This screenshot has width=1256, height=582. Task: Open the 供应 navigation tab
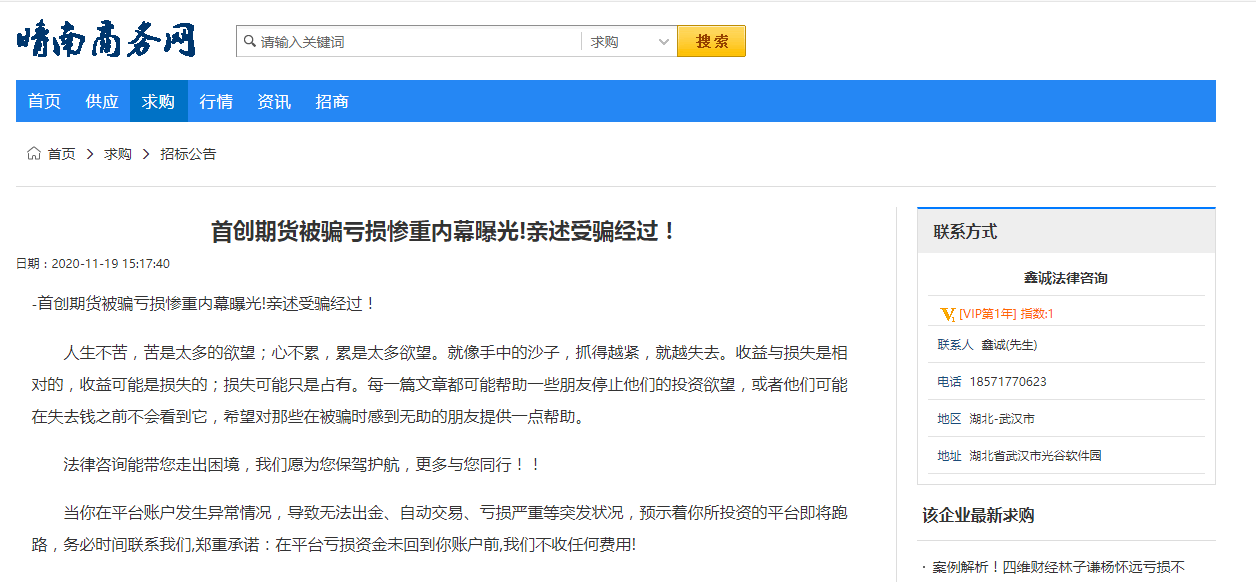(x=102, y=101)
